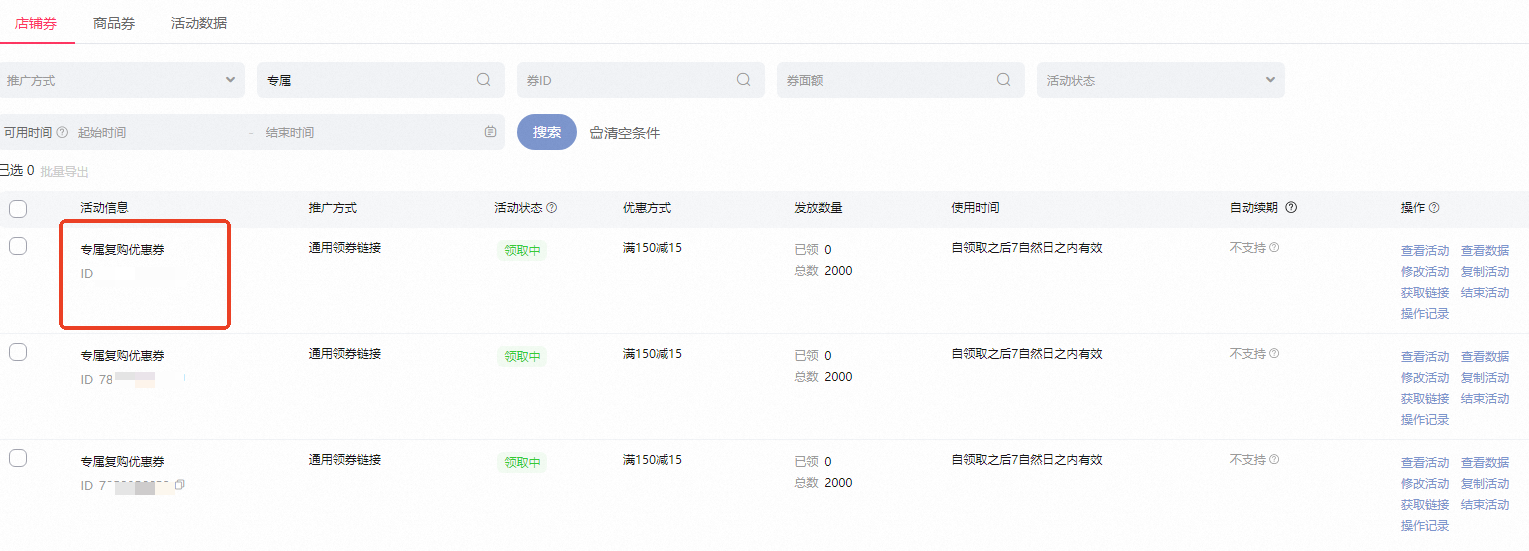The width and height of the screenshot is (1529, 551).
Task: Click 修改活动 in the second coupon row
Action: click(1425, 378)
